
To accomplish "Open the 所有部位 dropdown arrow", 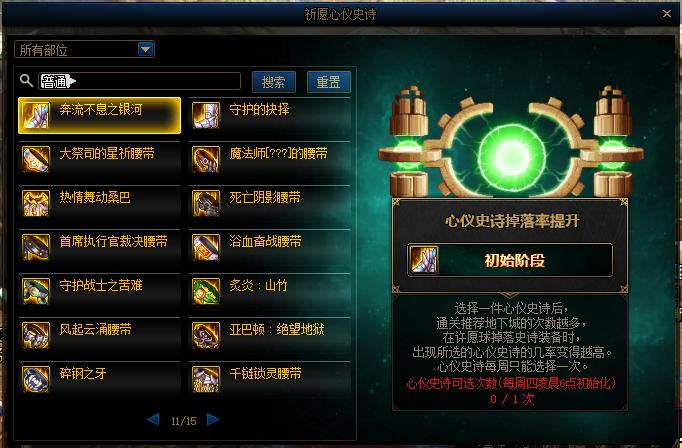I will (145, 49).
